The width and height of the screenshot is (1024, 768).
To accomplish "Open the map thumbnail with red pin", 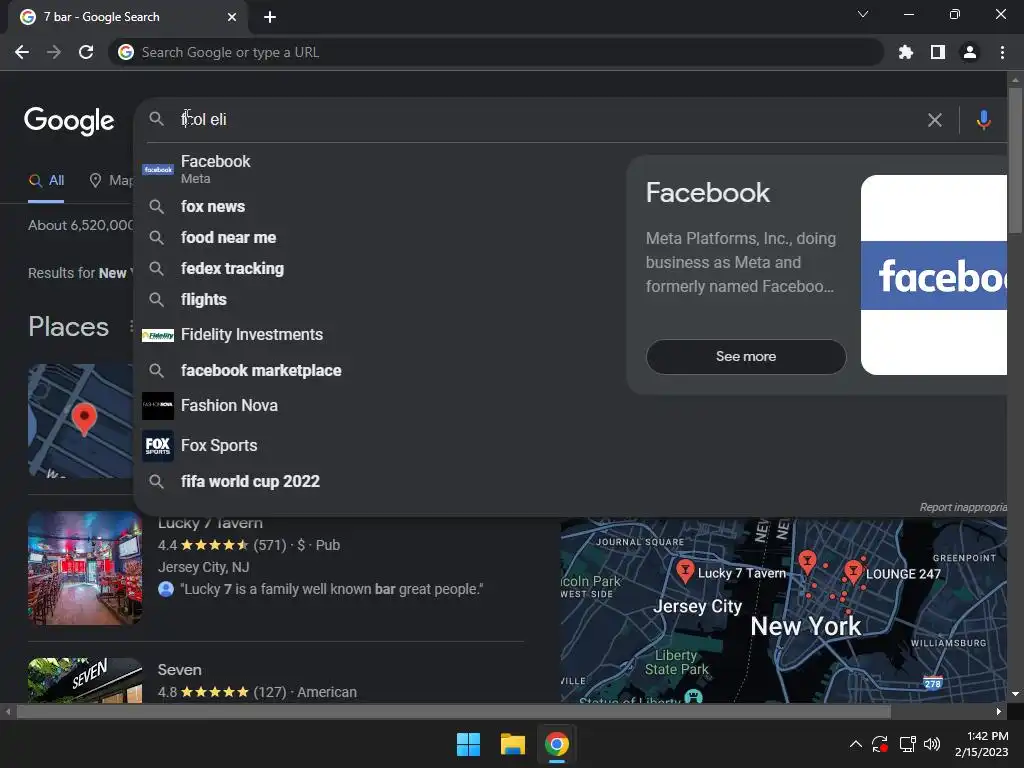I will (81, 421).
